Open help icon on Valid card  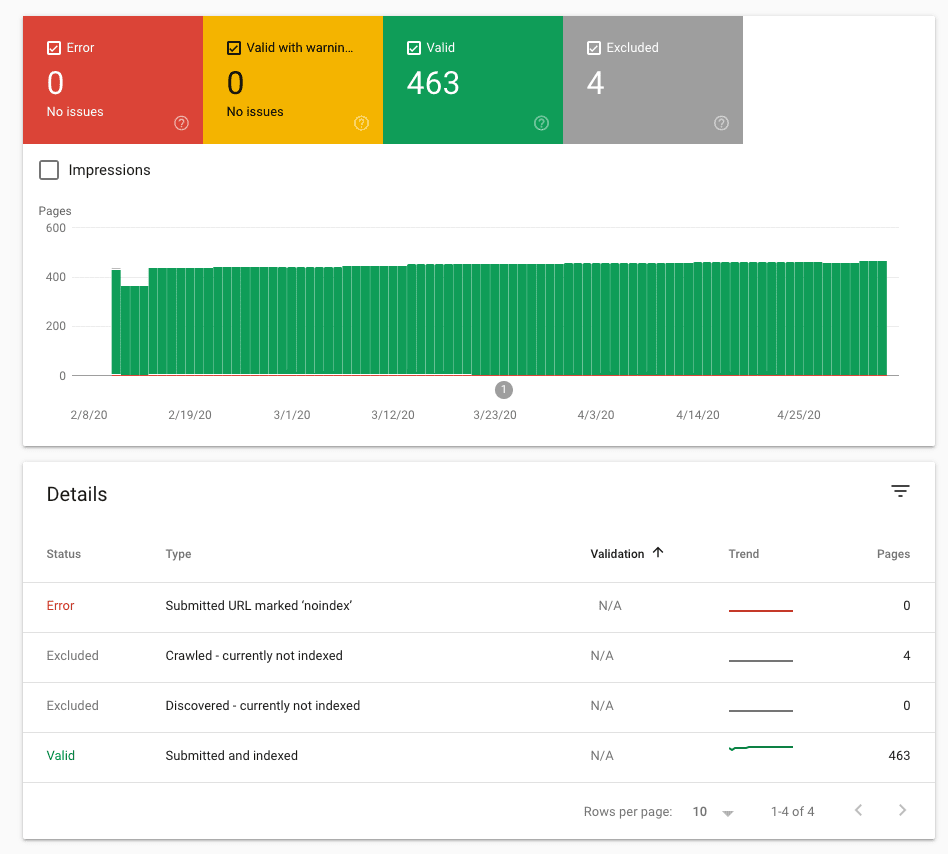(x=542, y=123)
